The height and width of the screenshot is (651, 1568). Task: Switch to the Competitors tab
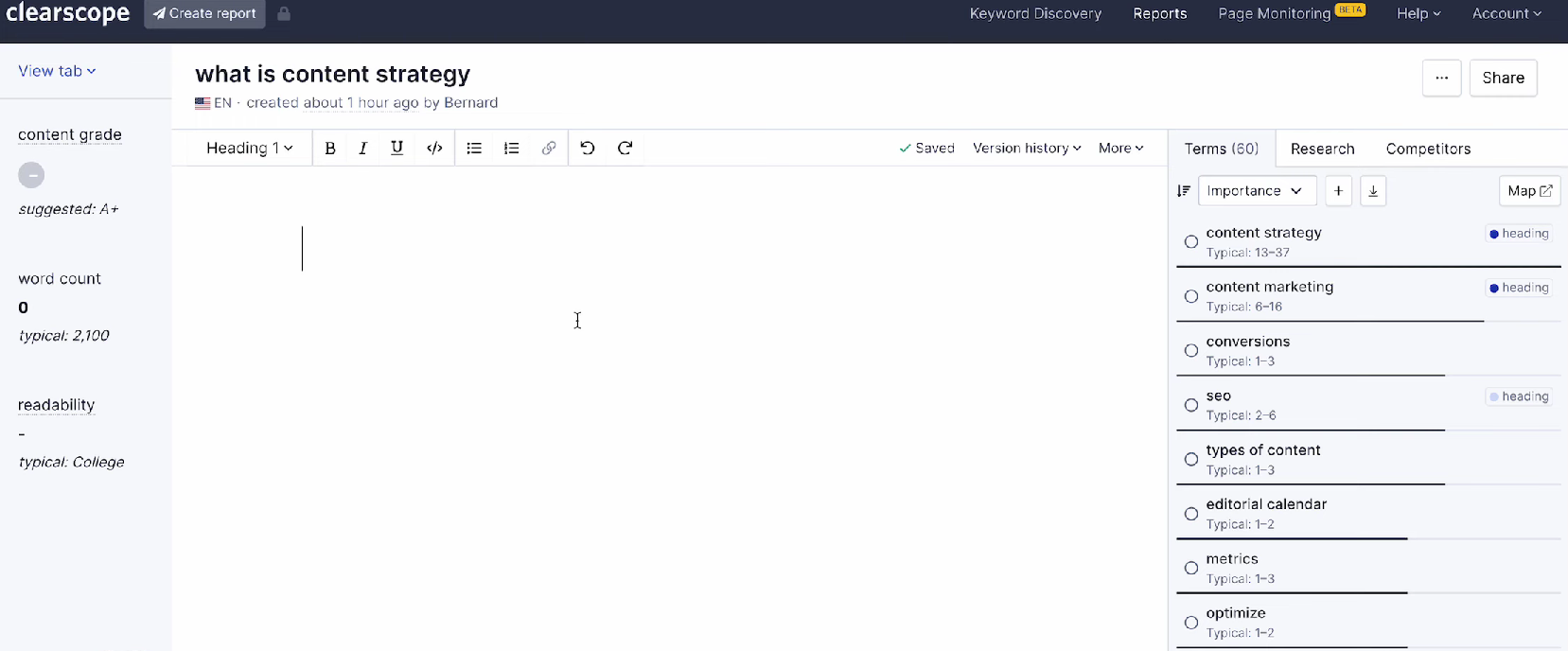1428,150
